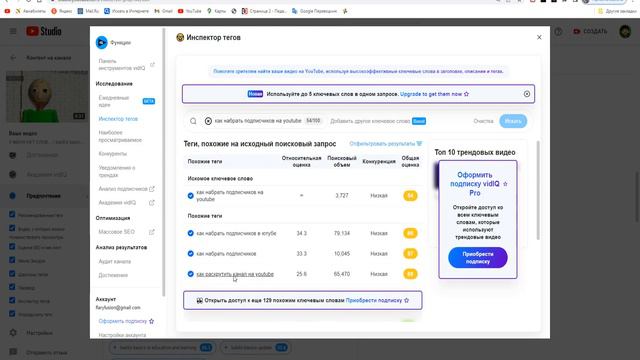Toggle checkbox for 'как раскрутить канал на youtube'

coord(190,274)
